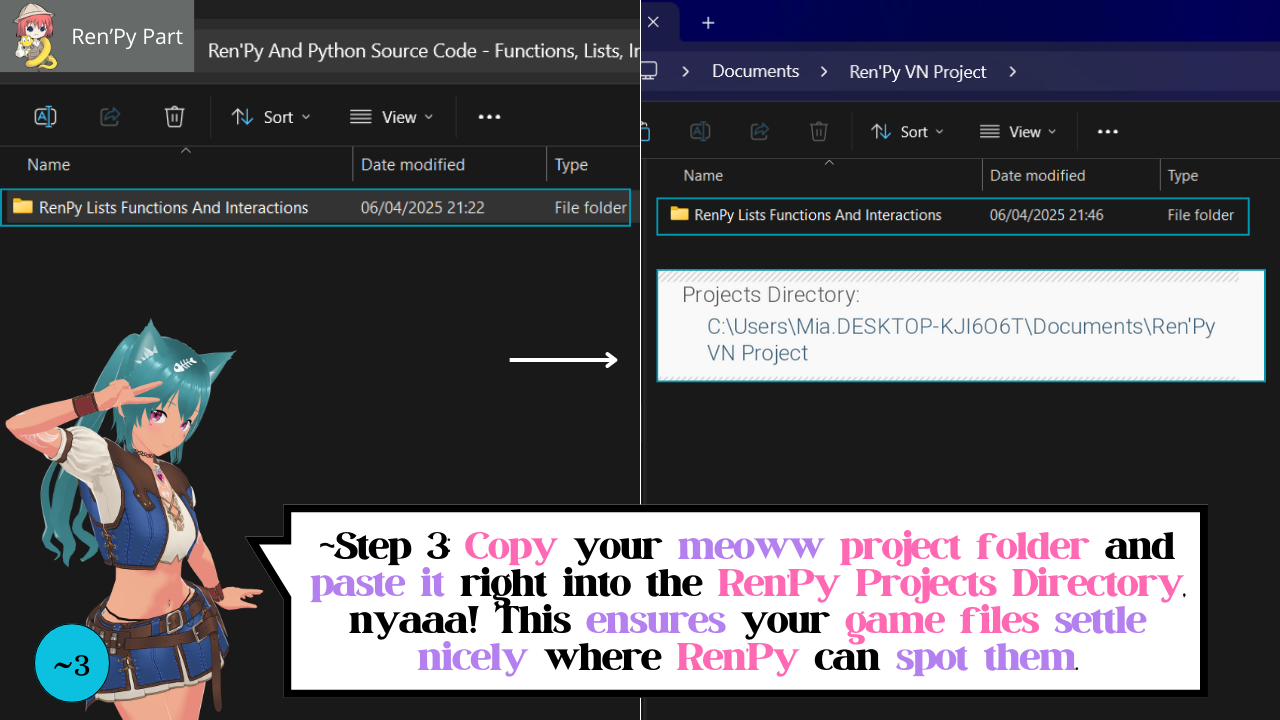Image resolution: width=1280 pixels, height=720 pixels.
Task: Click the Share icon in the Ren'Py VN Project window
Action: [760, 132]
